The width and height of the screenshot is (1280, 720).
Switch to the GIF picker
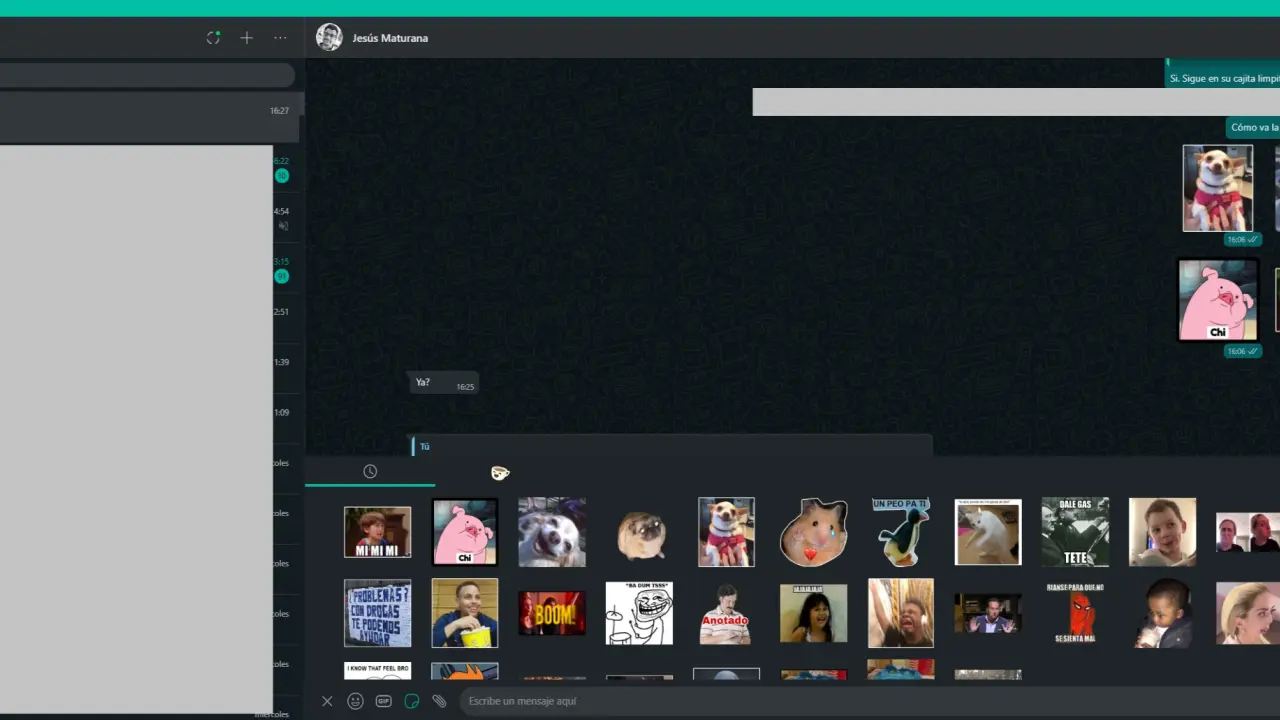pos(383,701)
